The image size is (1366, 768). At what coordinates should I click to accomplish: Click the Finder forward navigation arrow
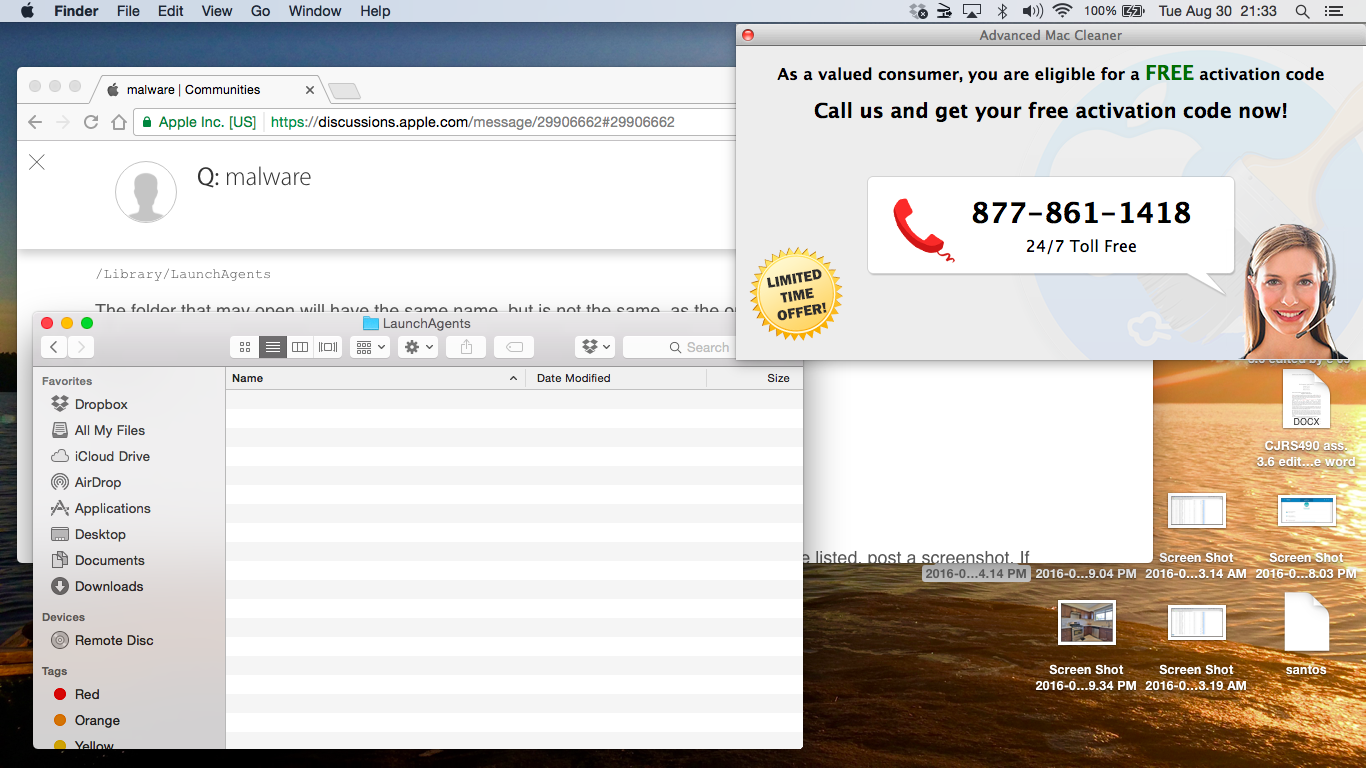point(81,347)
